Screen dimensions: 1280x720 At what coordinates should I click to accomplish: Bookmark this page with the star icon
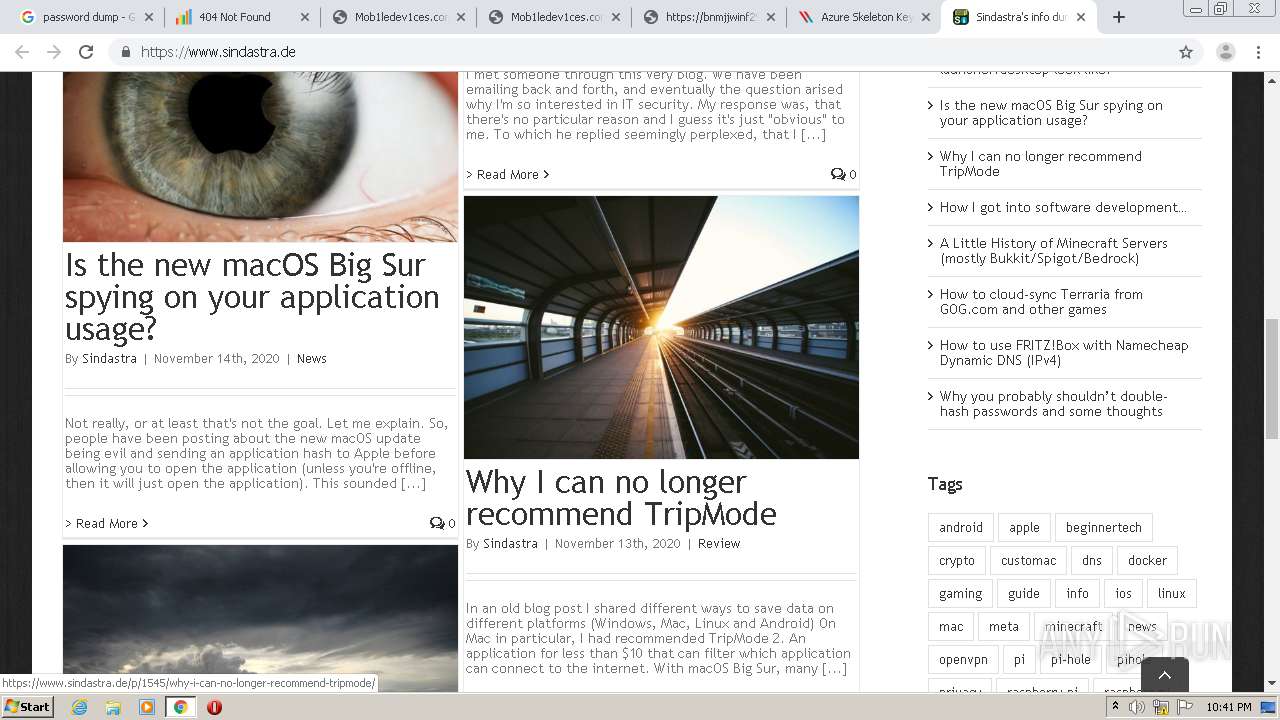pos(1186,52)
